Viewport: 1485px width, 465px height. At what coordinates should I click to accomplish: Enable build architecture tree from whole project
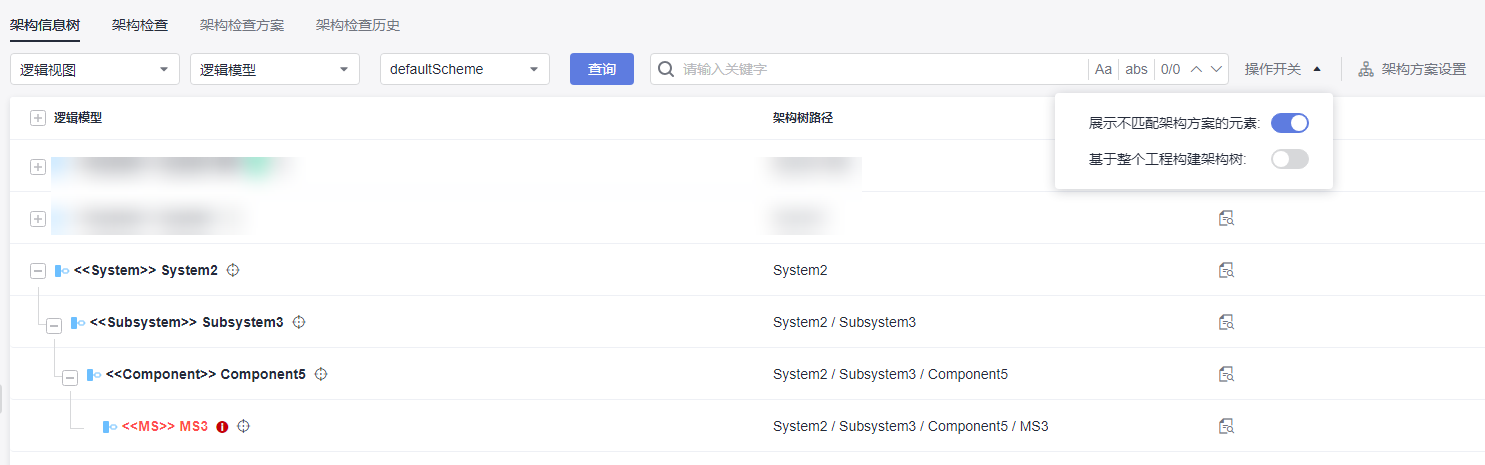pyautogui.click(x=1289, y=159)
